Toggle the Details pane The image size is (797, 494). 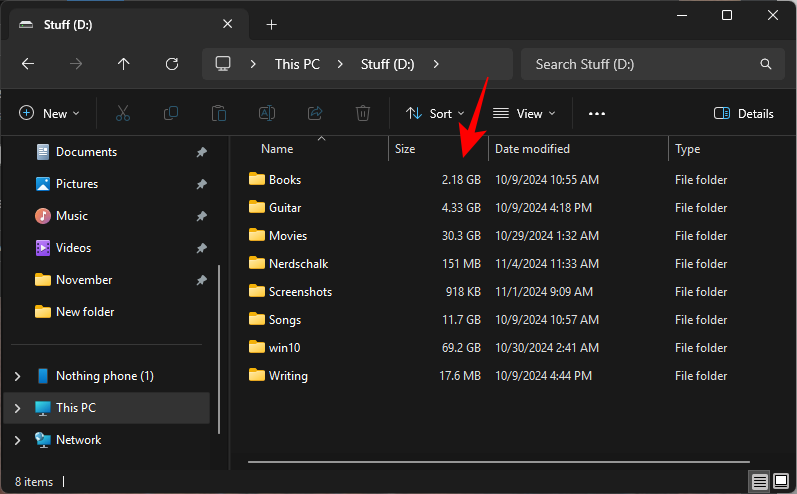744,114
